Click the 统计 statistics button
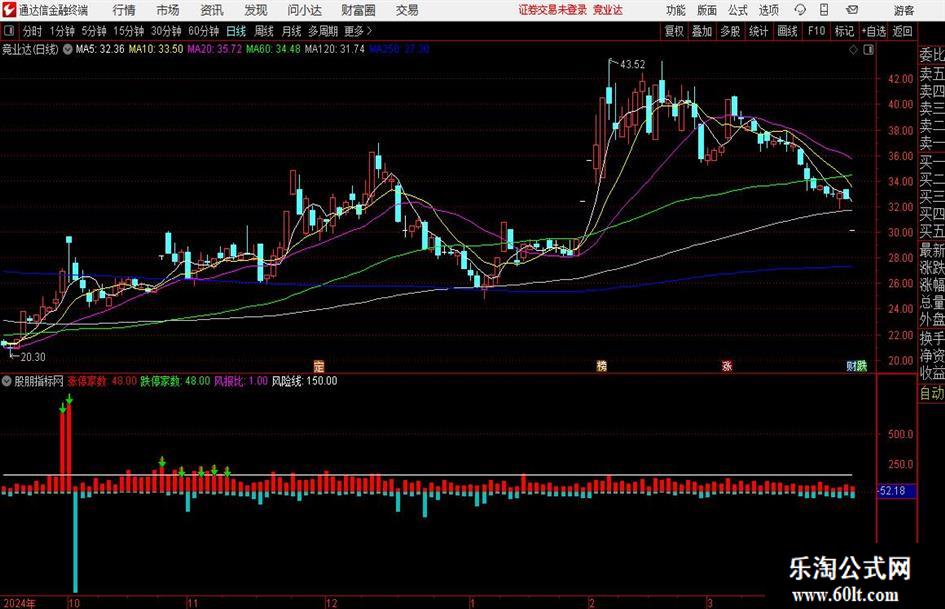The width and height of the screenshot is (945, 609). [758, 31]
